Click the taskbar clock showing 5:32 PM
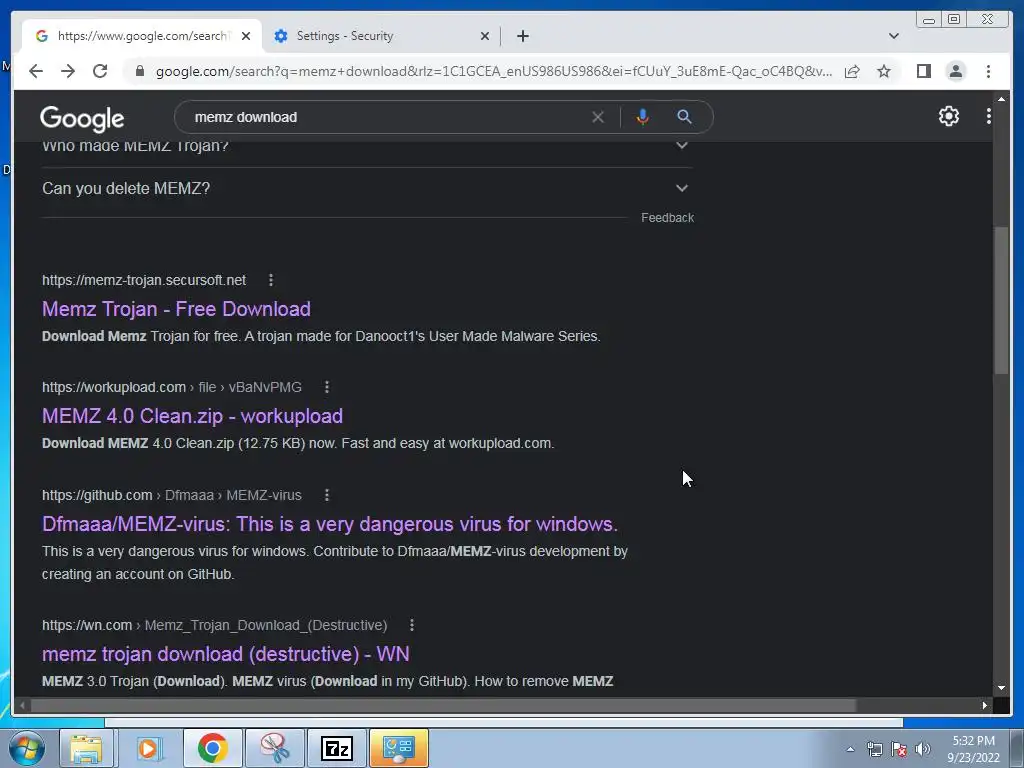Viewport: 1024px width, 768px height. click(x=973, y=749)
